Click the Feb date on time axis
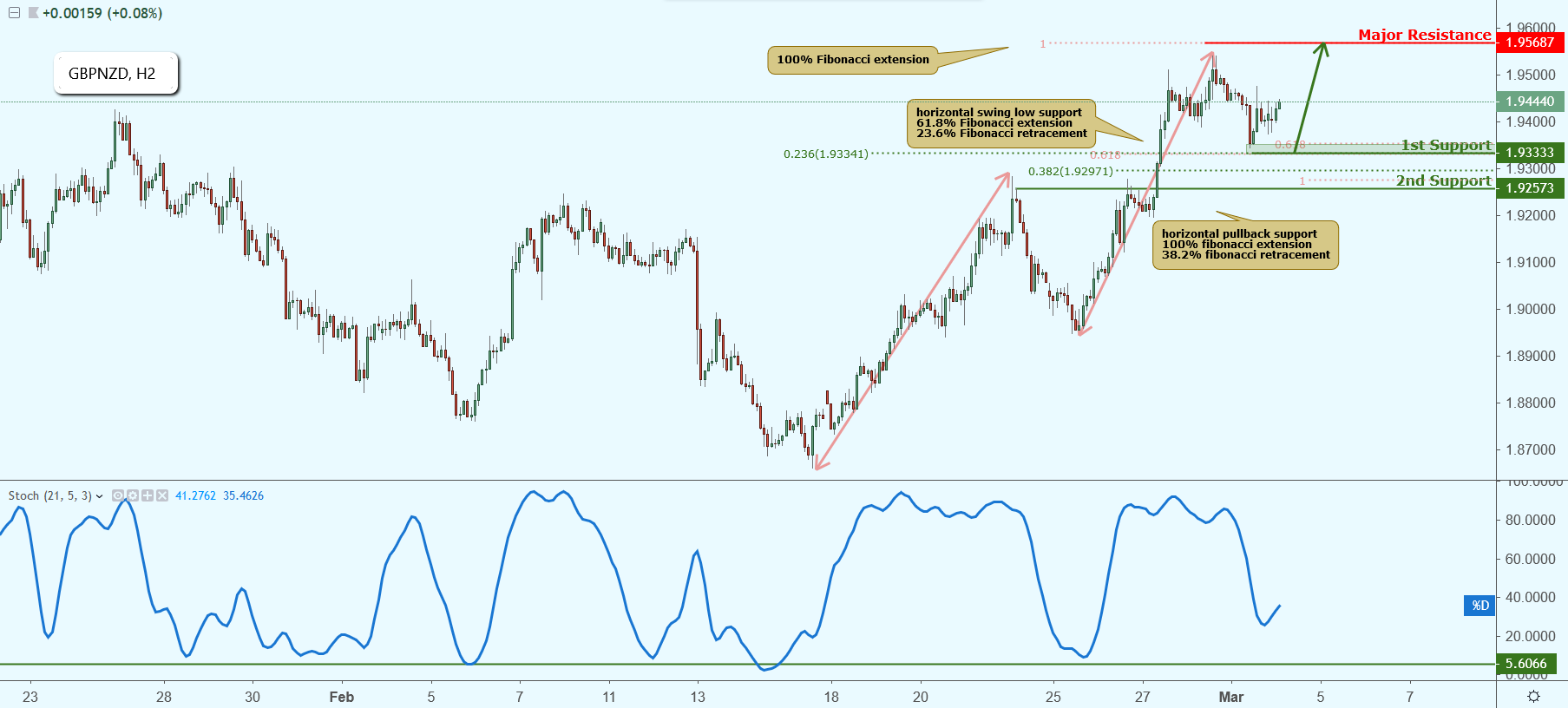This screenshot has height=708, width=1568. point(342,697)
